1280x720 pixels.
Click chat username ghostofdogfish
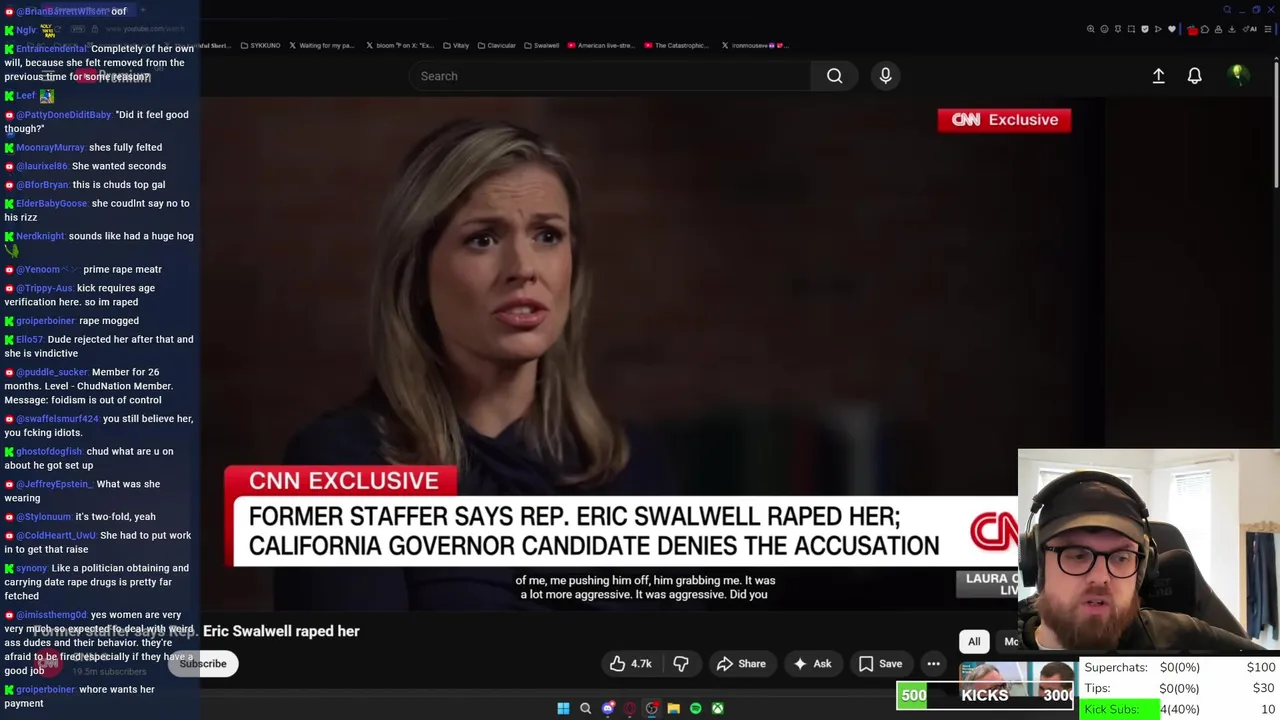[x=49, y=452]
